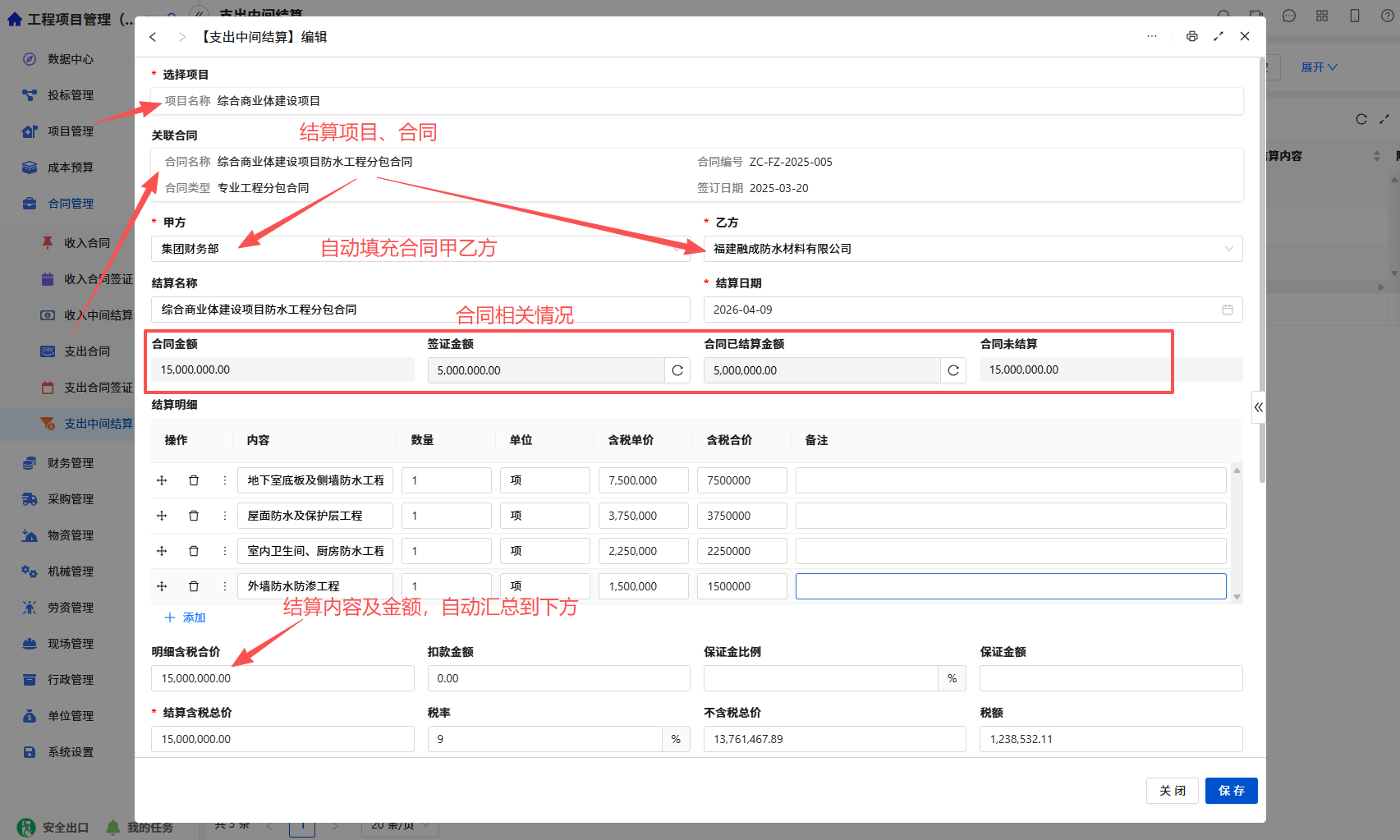Go to previous record arrow
The height and width of the screenshot is (840, 1400).
[153, 37]
